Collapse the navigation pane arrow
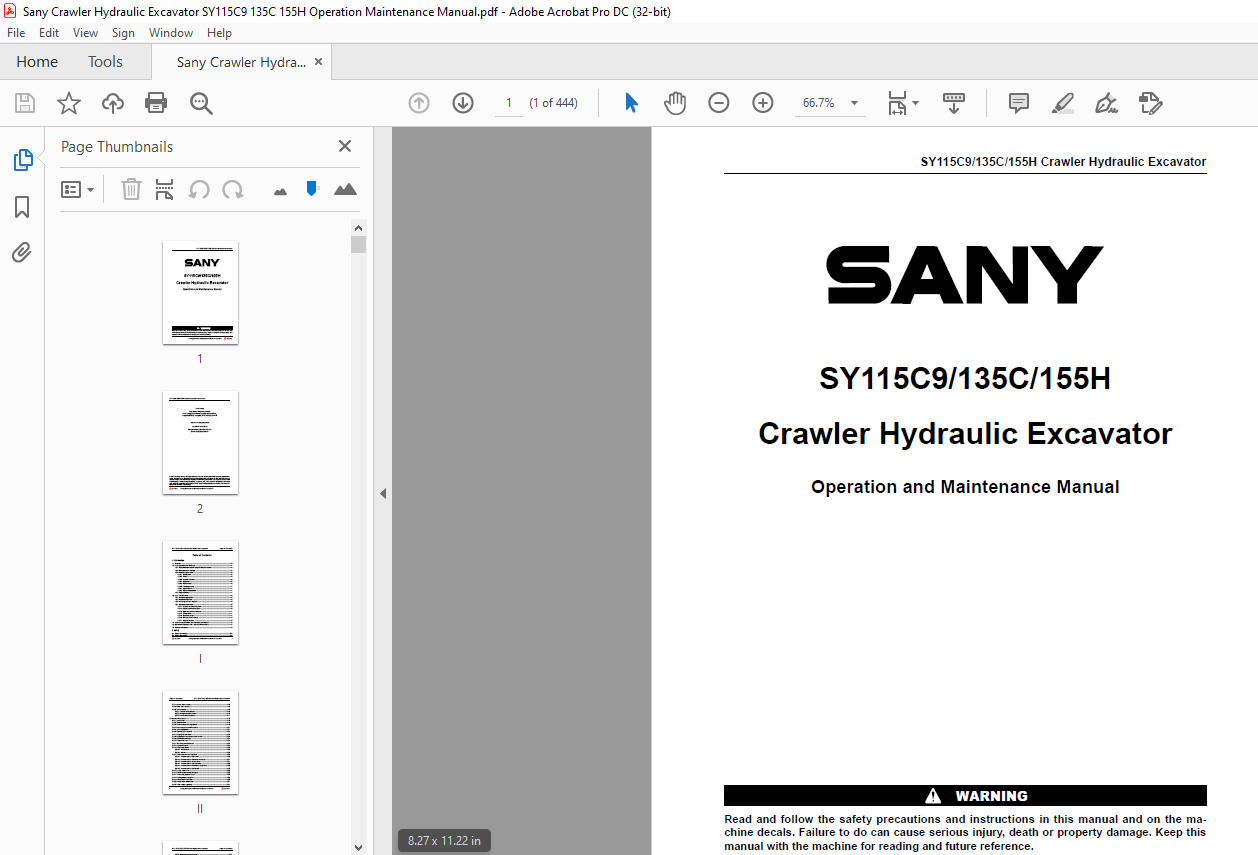1258x855 pixels. point(382,493)
